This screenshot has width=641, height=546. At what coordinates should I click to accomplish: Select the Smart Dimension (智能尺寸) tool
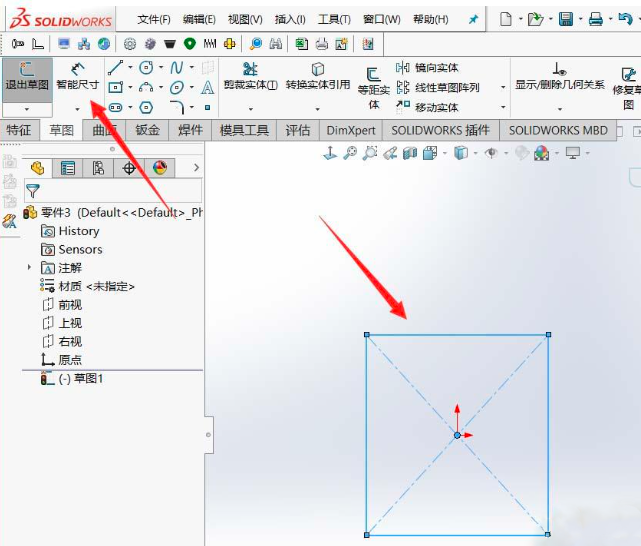pos(78,76)
